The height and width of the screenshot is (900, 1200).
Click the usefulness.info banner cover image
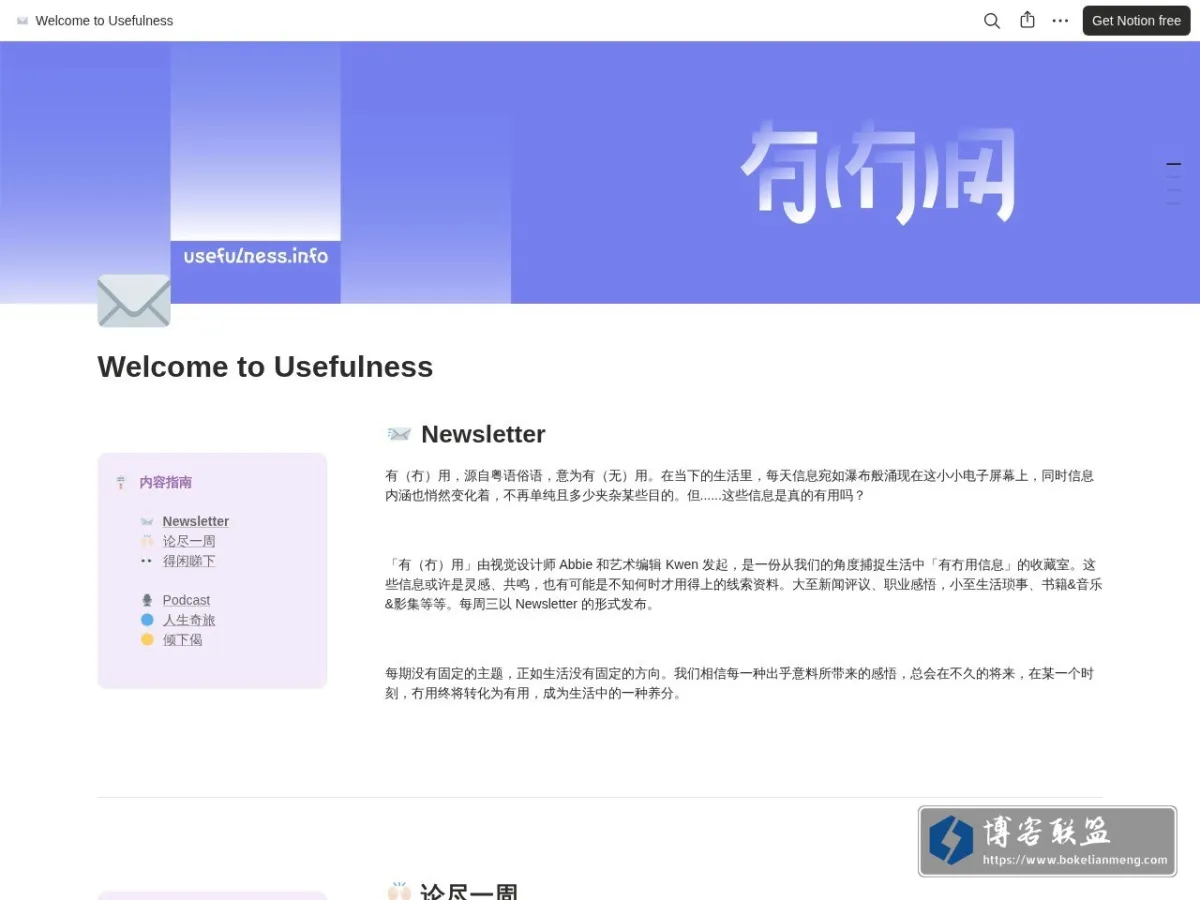coord(600,172)
